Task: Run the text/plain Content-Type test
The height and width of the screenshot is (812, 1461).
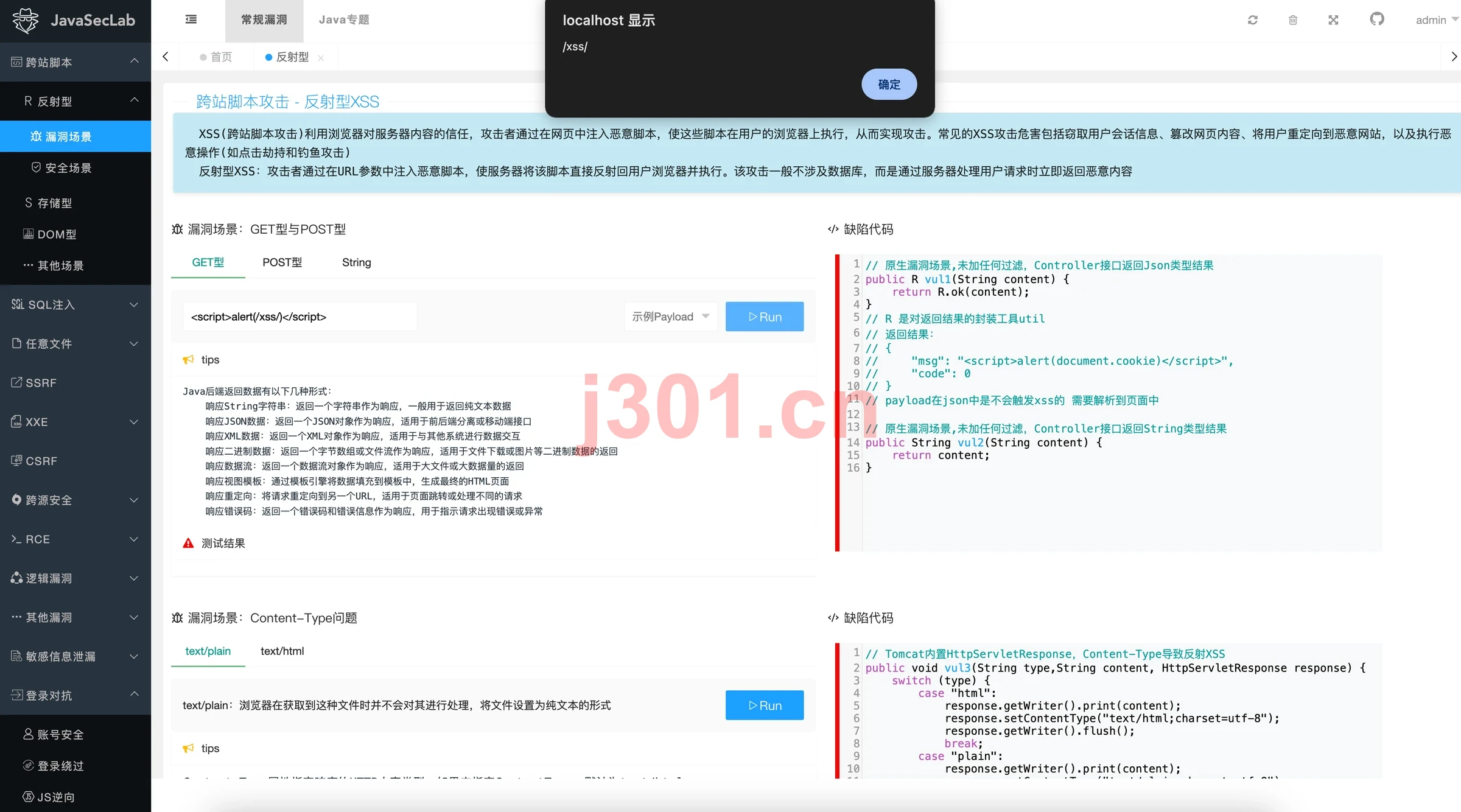Action: 765,705
